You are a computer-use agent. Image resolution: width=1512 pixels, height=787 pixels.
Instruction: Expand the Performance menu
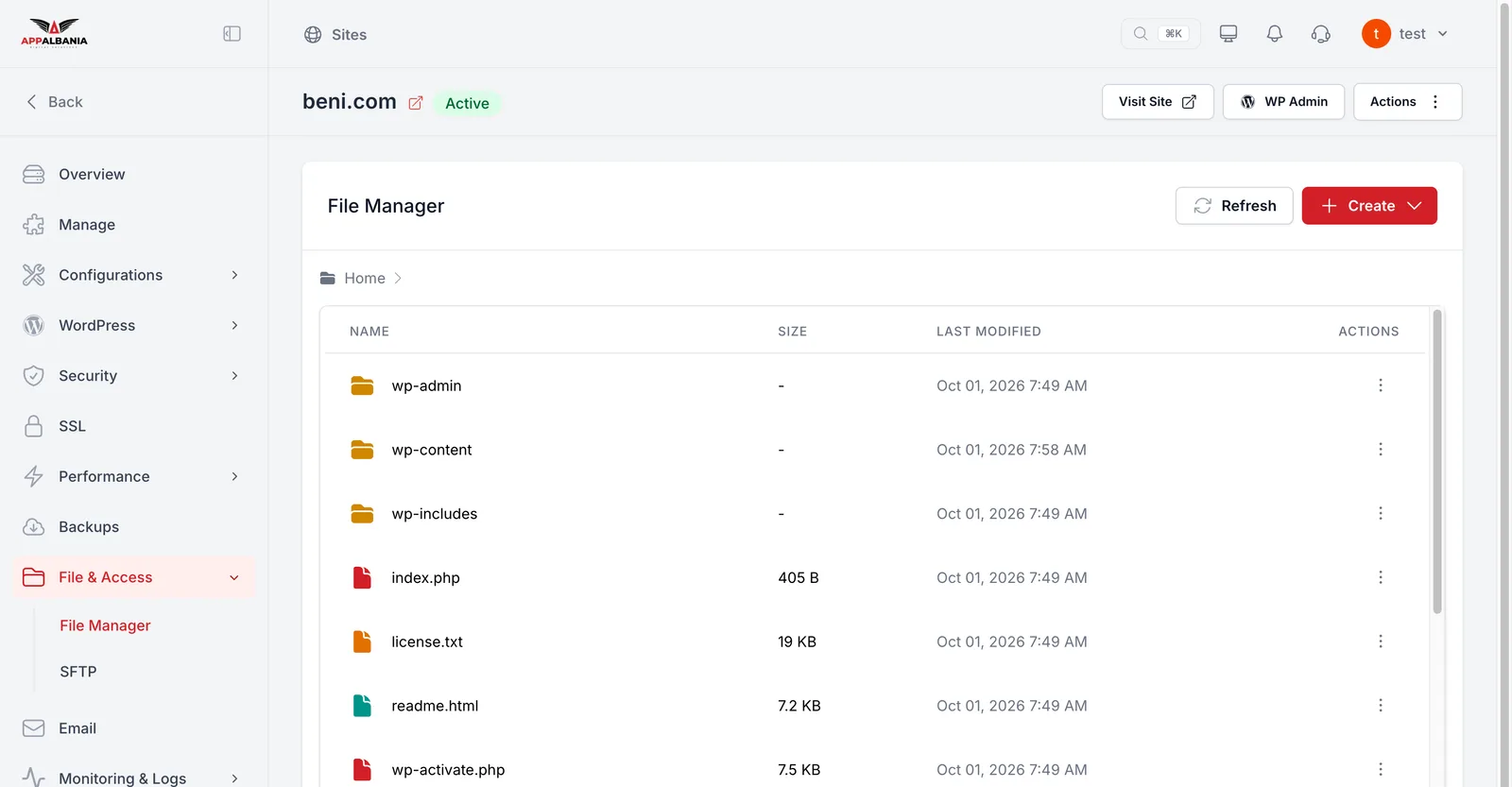134,476
